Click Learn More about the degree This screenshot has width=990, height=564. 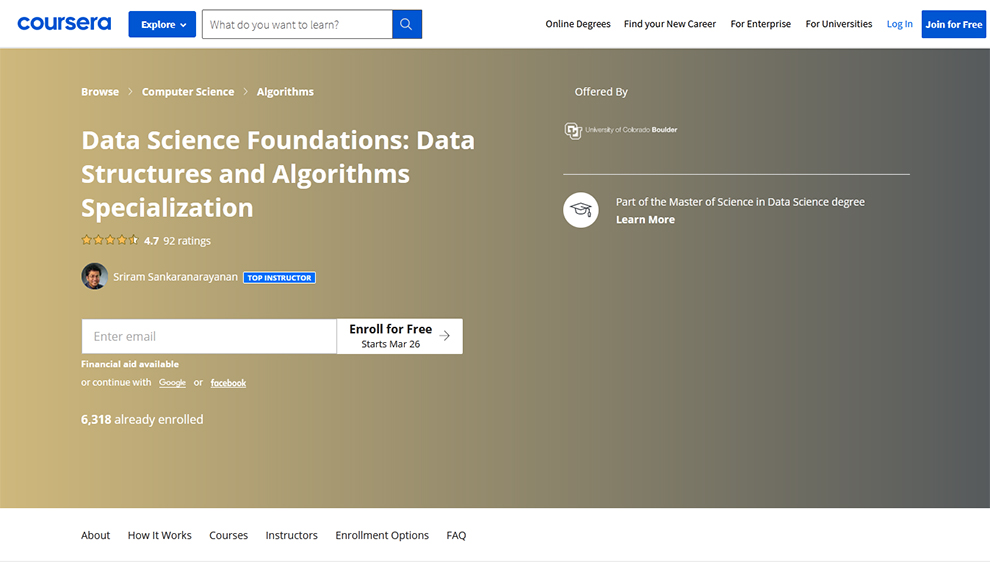(645, 220)
